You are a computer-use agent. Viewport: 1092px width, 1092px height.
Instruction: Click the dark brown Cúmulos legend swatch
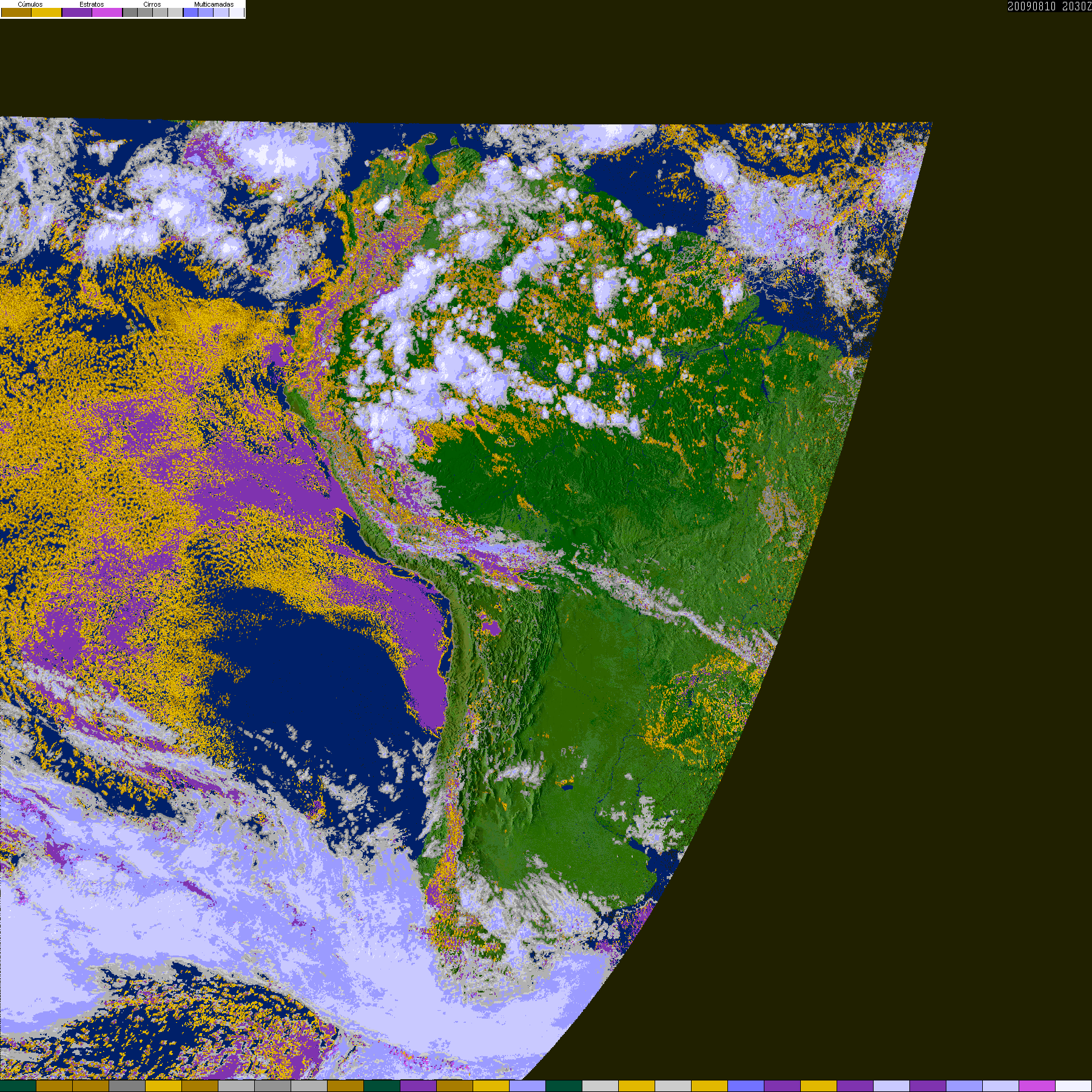coord(16,12)
